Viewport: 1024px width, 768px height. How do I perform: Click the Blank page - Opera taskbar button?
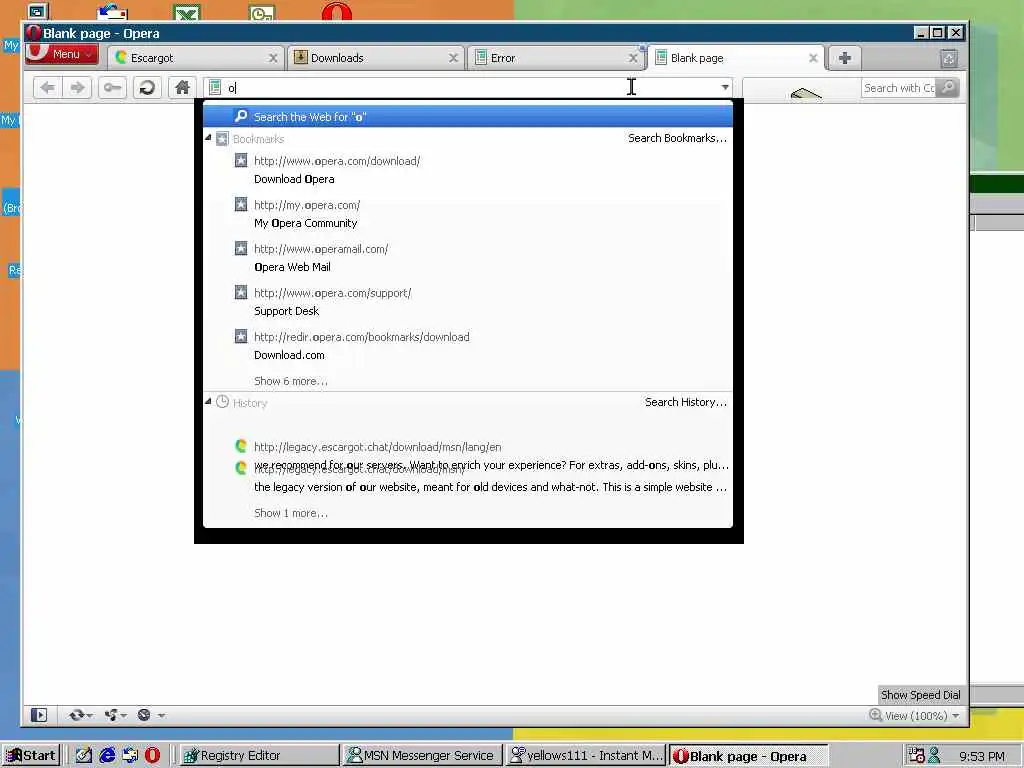(749, 756)
